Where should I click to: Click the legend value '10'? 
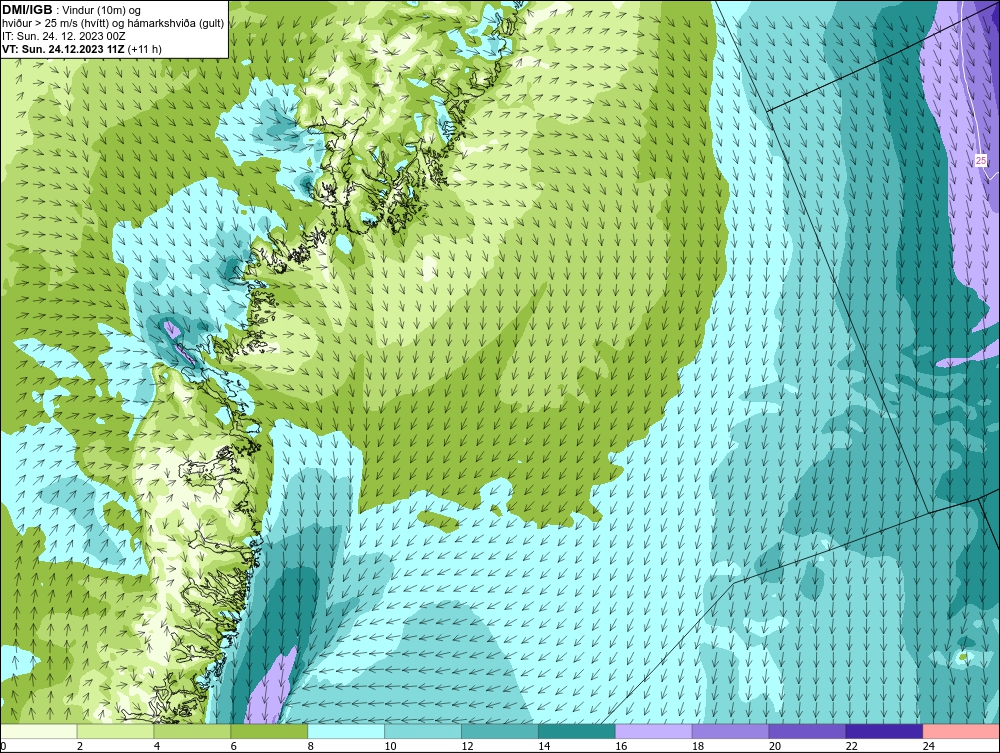point(390,746)
